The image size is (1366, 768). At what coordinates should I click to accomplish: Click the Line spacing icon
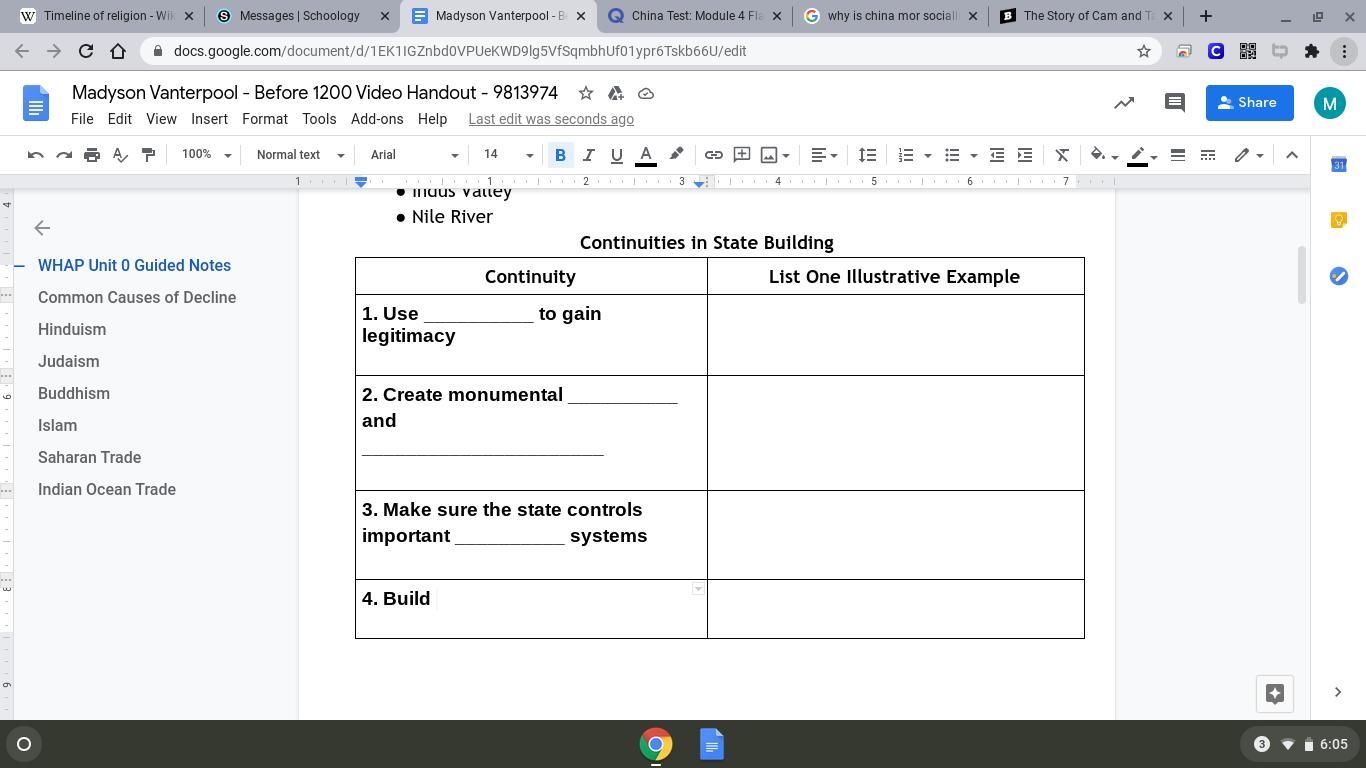[867, 155]
